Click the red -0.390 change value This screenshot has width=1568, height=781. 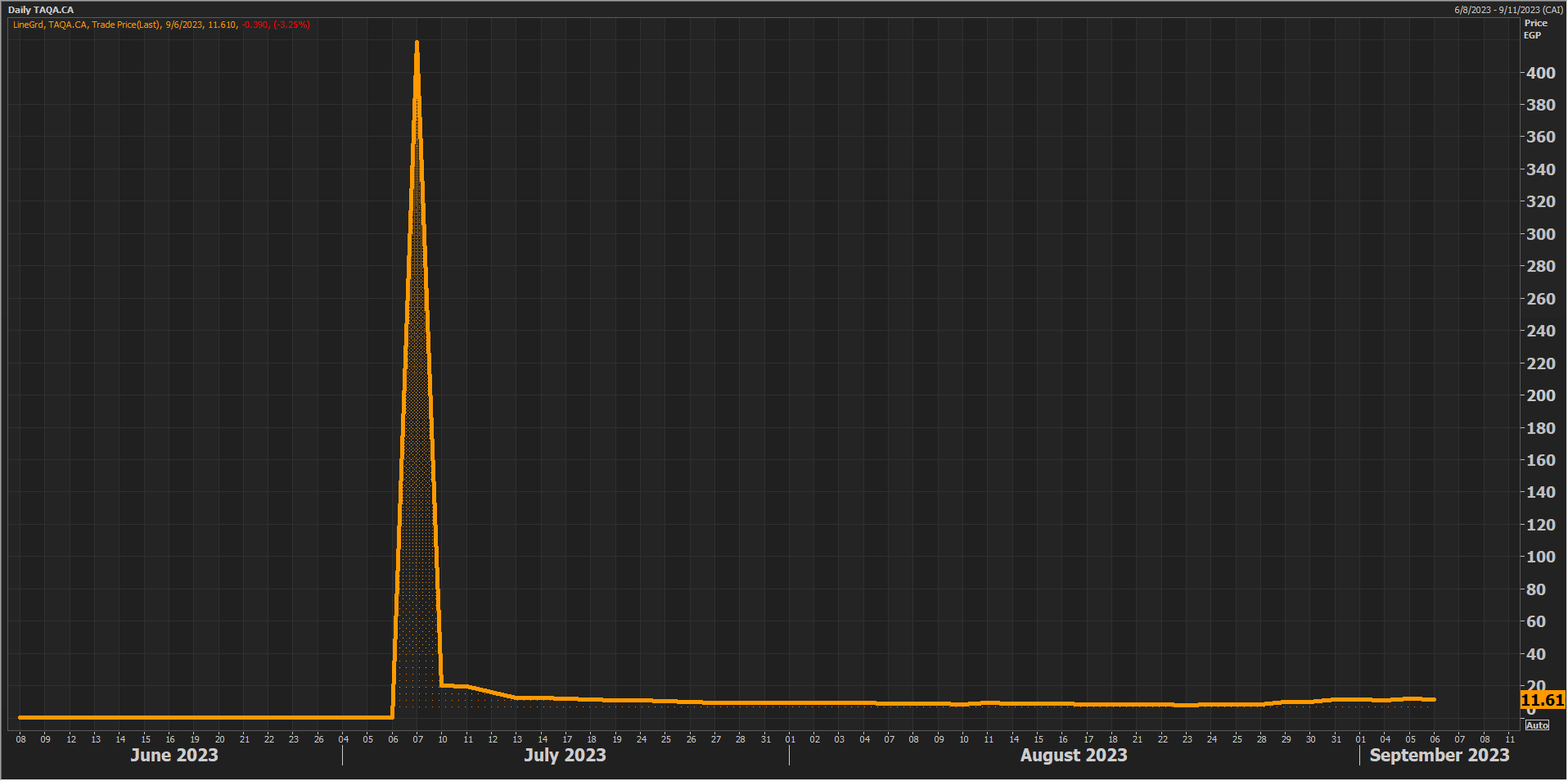click(255, 25)
